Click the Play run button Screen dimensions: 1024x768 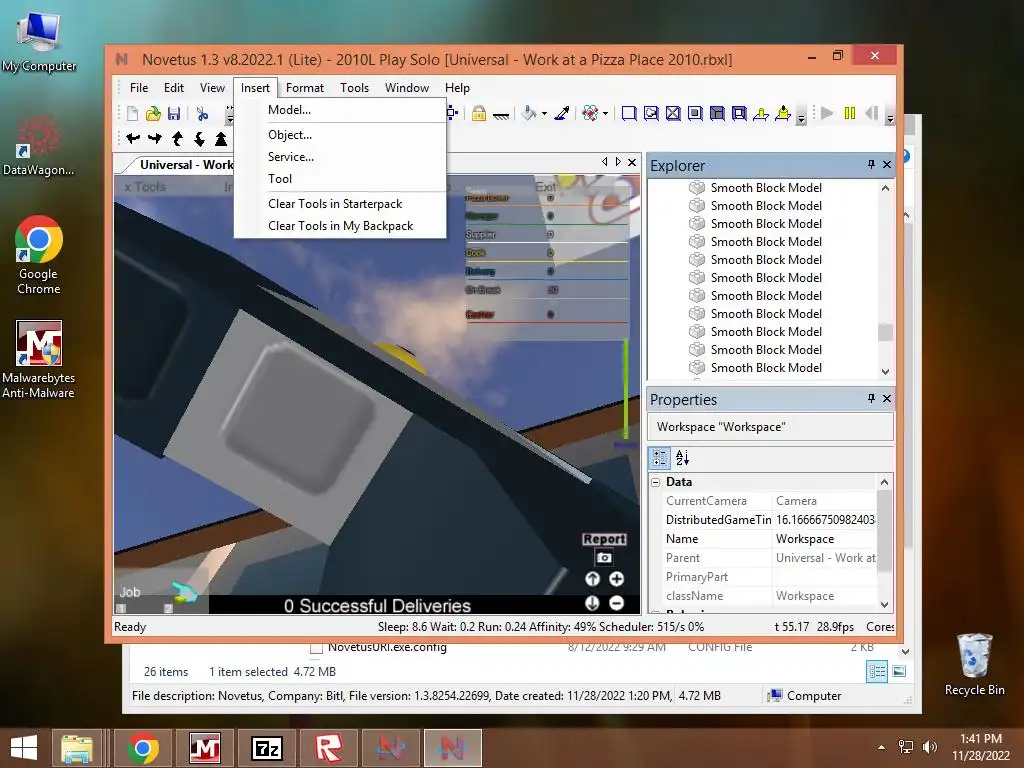coord(827,113)
